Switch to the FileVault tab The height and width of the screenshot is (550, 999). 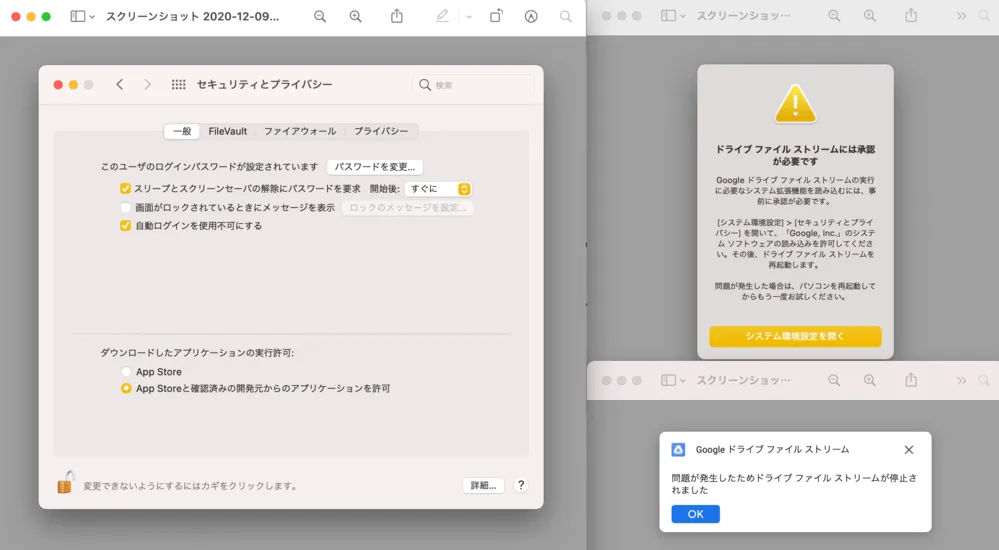tap(227, 131)
